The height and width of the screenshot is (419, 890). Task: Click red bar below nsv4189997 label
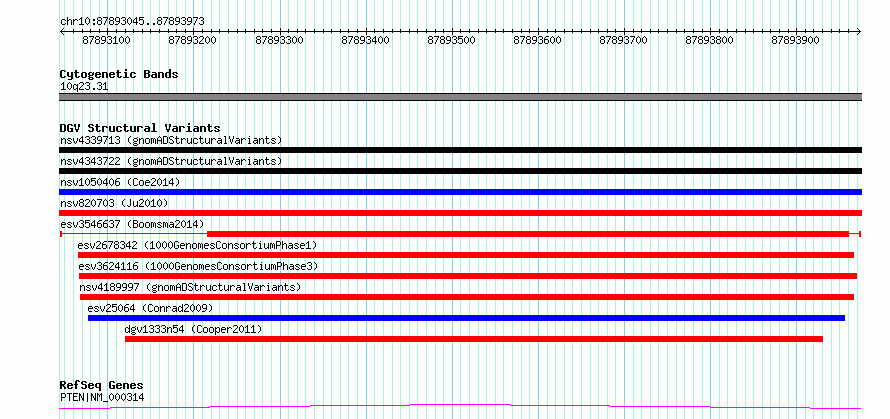coord(467,297)
